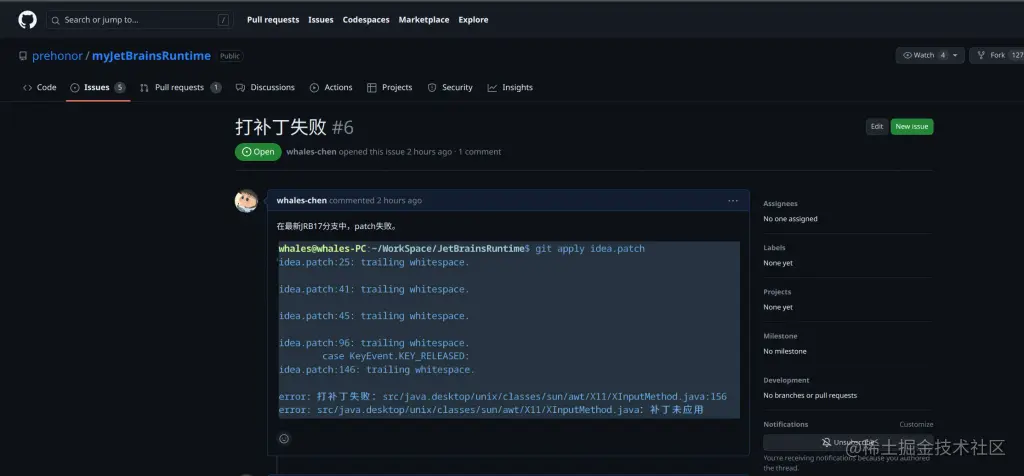Image resolution: width=1024 pixels, height=476 pixels.
Task: Open Issues in top navigation
Action: [321, 20]
